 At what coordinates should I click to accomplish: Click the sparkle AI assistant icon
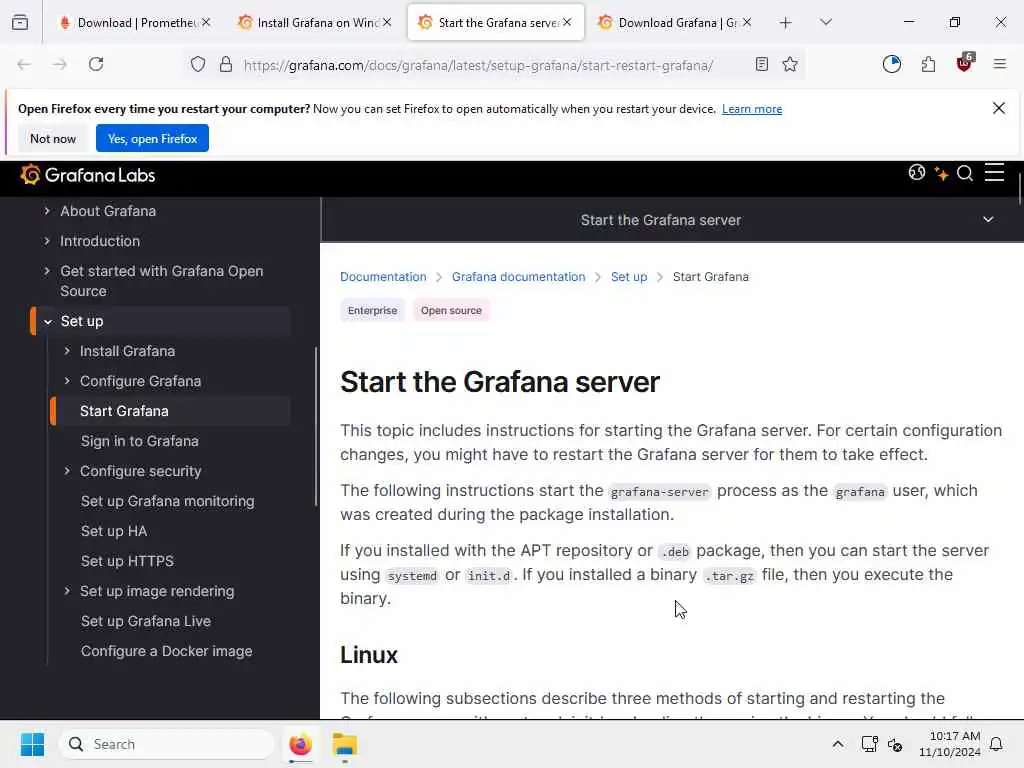(x=941, y=173)
